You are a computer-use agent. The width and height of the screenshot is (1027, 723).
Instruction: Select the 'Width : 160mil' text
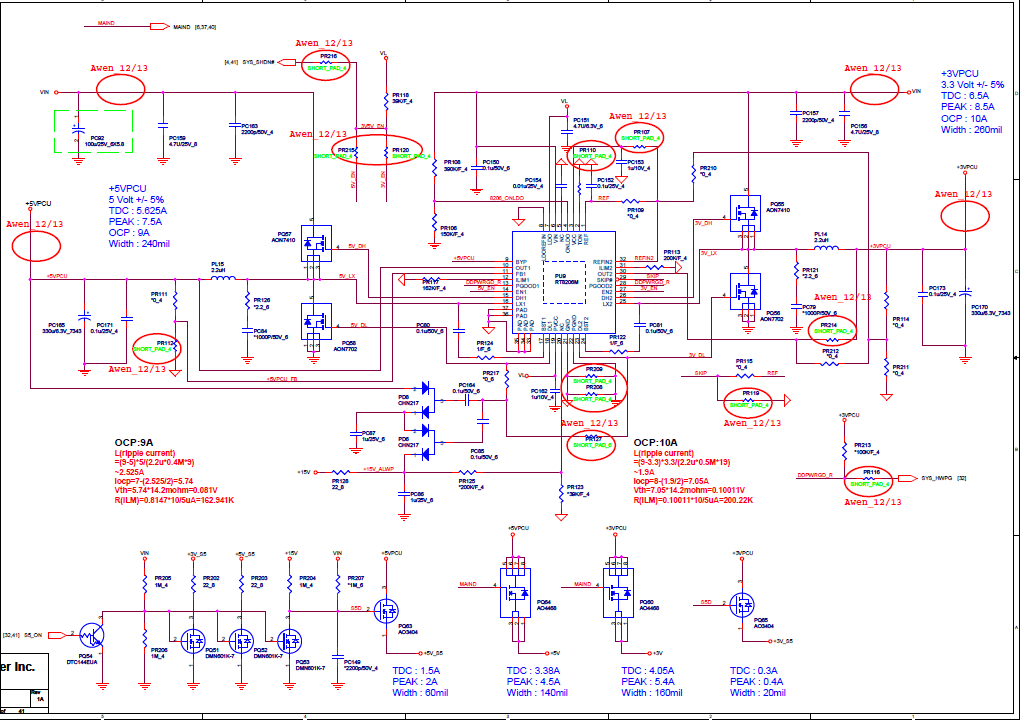pos(652,693)
